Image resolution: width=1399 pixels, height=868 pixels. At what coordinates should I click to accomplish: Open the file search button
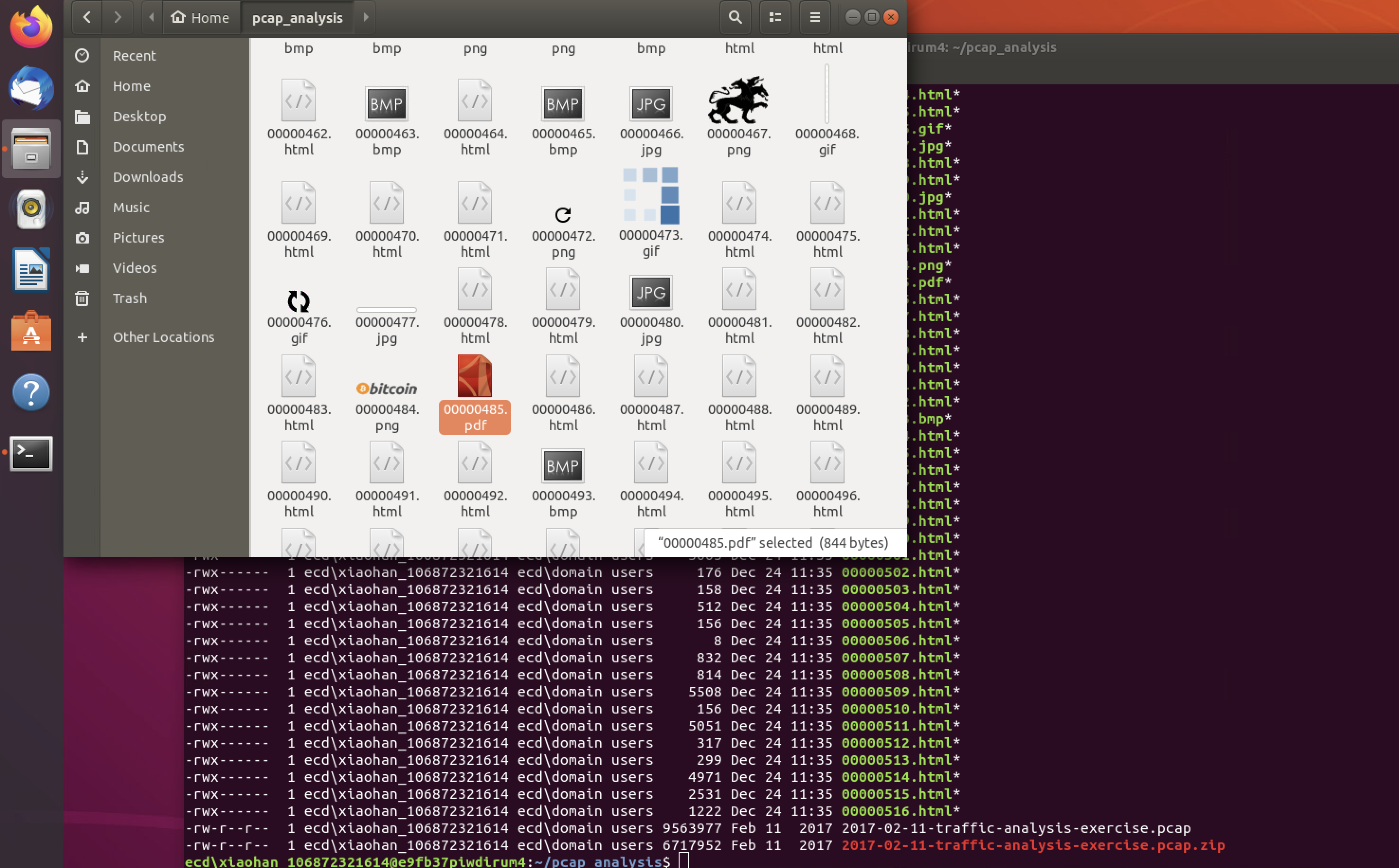735,17
